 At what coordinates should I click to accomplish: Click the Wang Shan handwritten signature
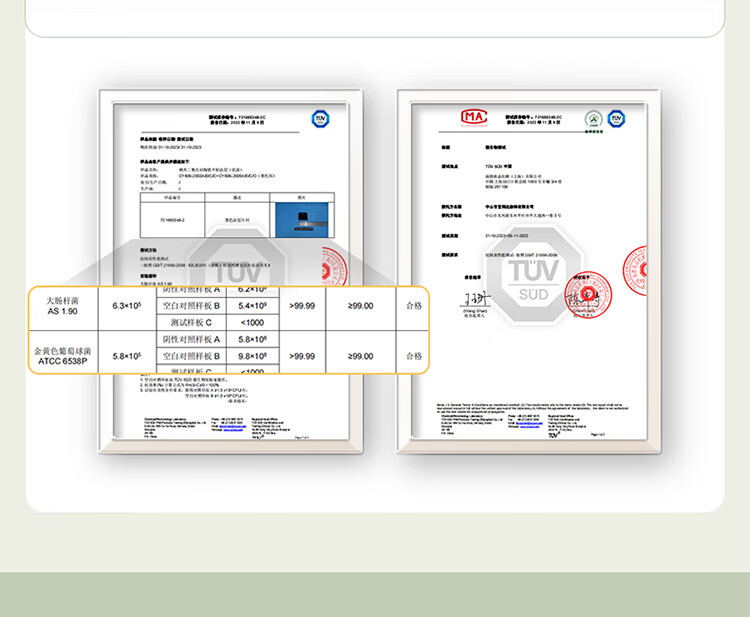click(474, 297)
